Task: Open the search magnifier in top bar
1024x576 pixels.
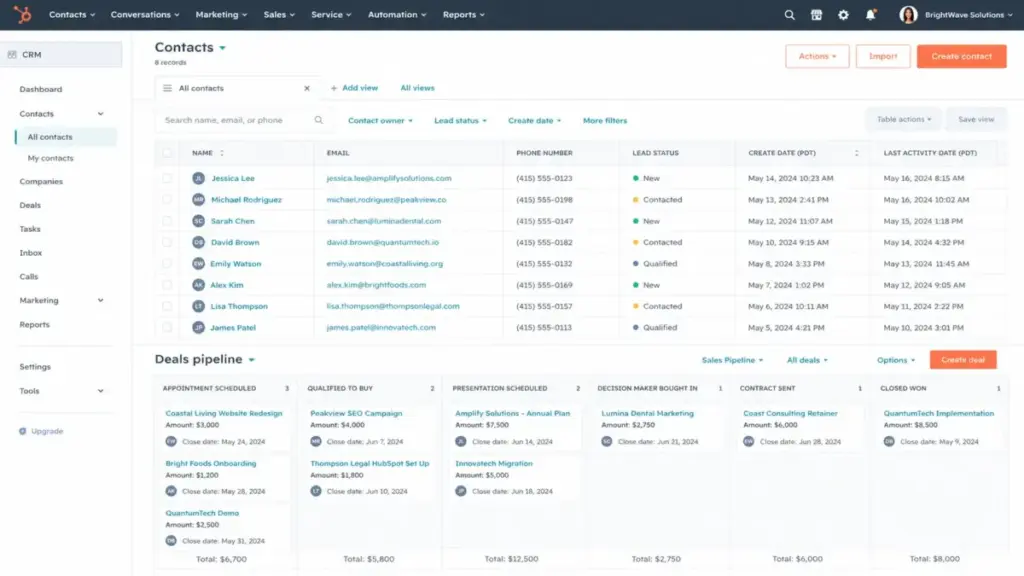Action: point(790,14)
